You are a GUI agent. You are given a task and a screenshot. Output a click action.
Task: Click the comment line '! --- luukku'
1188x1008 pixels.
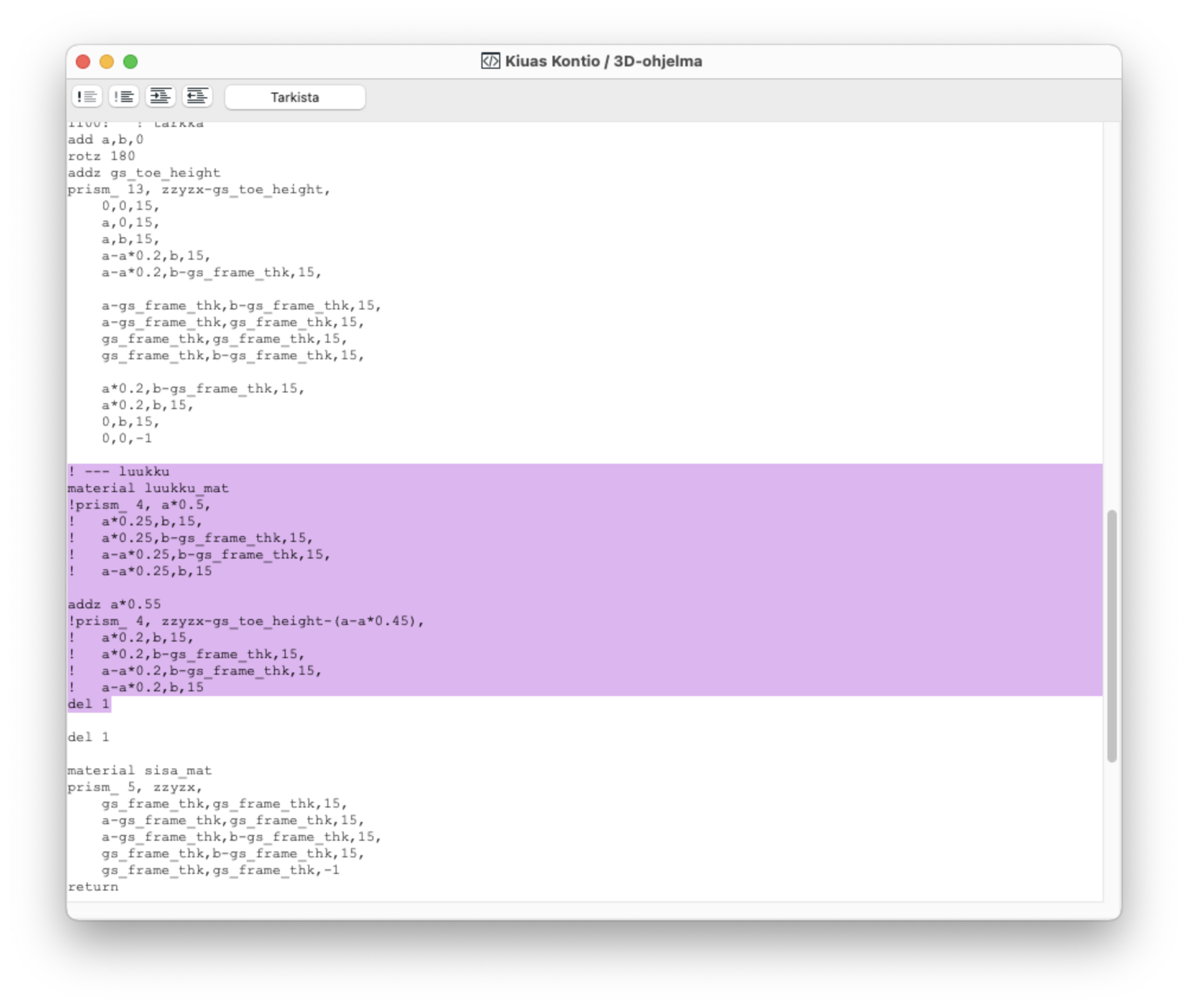point(119,471)
